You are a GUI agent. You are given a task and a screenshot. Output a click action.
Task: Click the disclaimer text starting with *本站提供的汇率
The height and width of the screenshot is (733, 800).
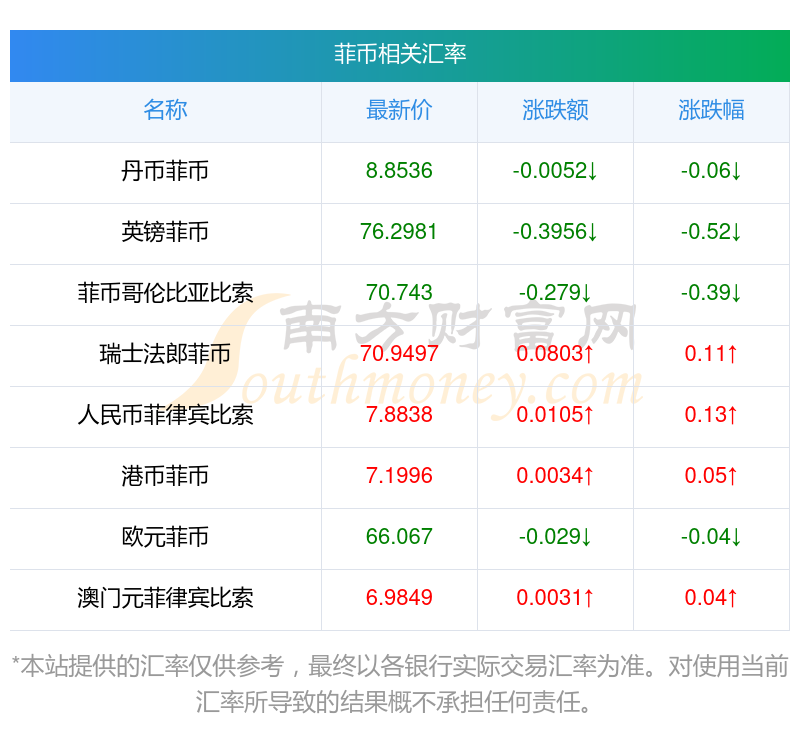pos(400,684)
